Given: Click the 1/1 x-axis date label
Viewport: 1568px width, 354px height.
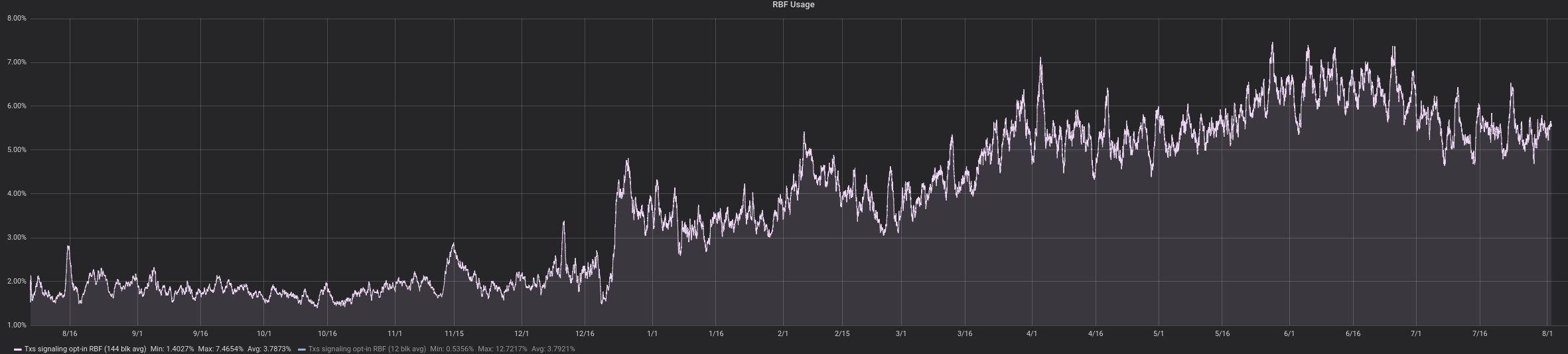Looking at the screenshot, I should click(652, 333).
